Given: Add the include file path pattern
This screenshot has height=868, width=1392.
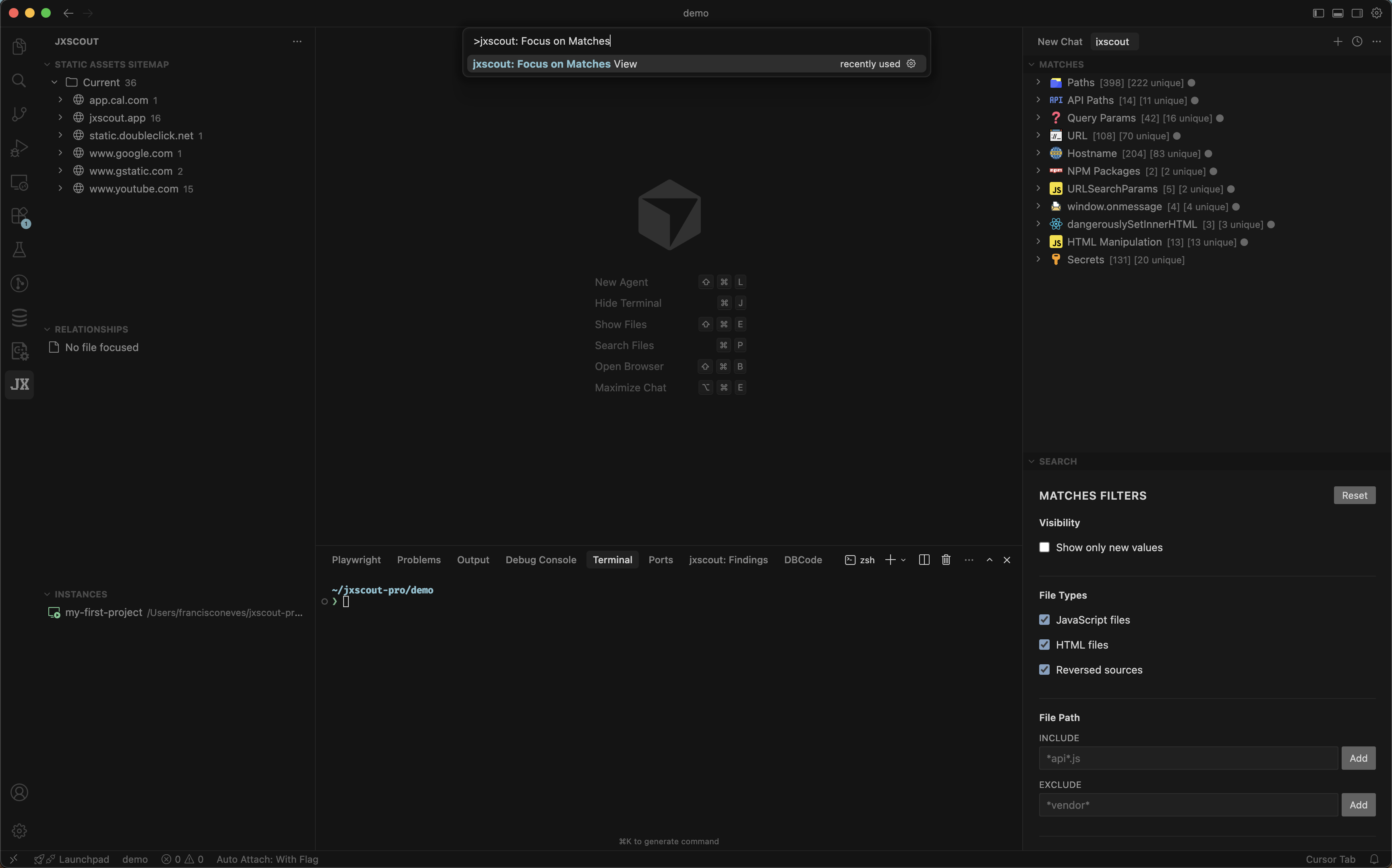Looking at the screenshot, I should coord(1358,758).
